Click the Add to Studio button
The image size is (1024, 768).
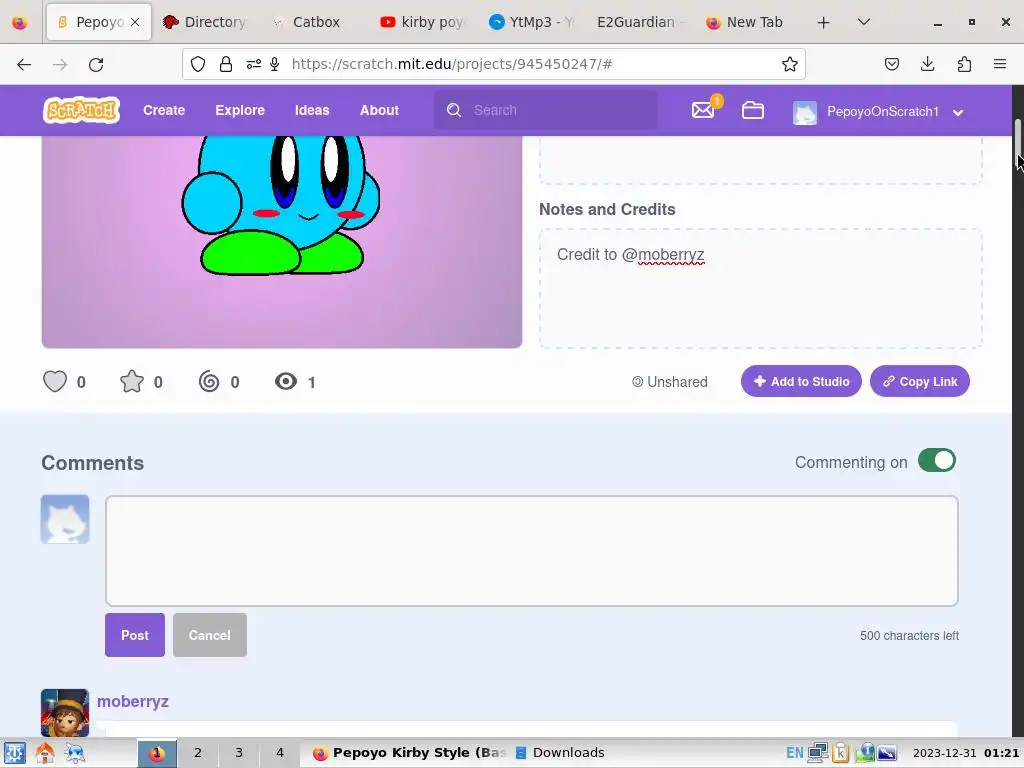click(x=801, y=381)
